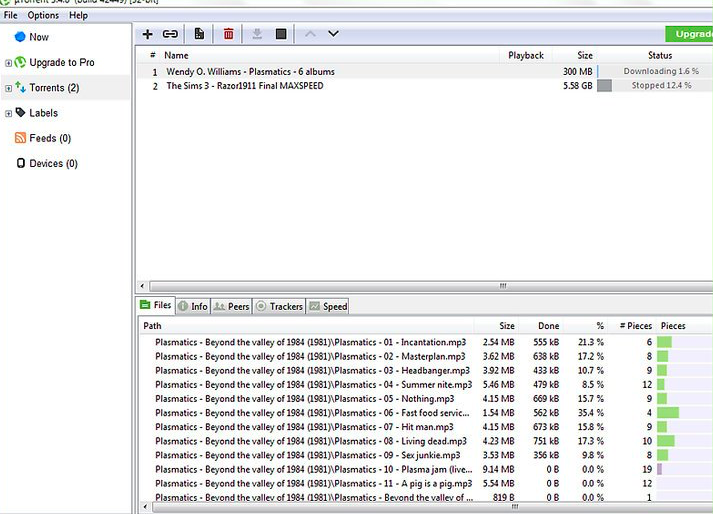The width and height of the screenshot is (713, 514).
Task: Select file 03 - Headbanger.mp3
Action: (312, 371)
